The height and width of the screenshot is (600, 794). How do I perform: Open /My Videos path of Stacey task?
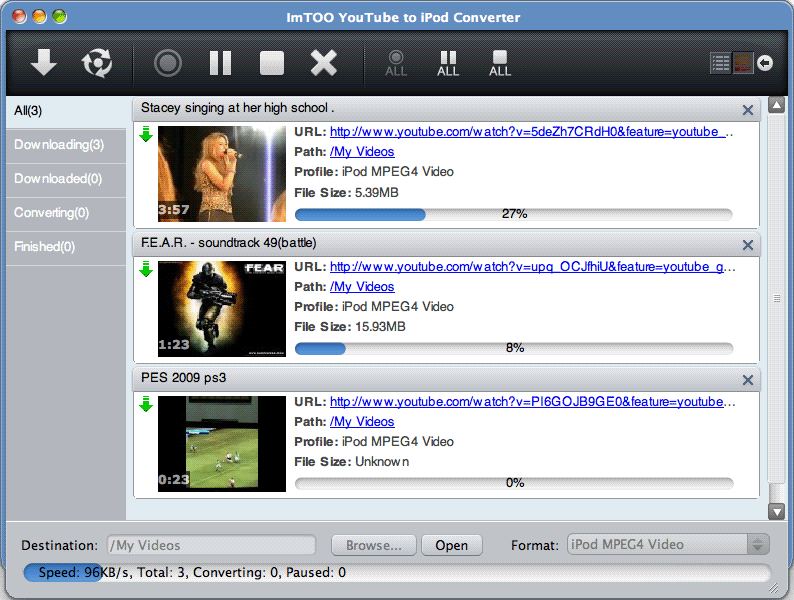(x=362, y=152)
